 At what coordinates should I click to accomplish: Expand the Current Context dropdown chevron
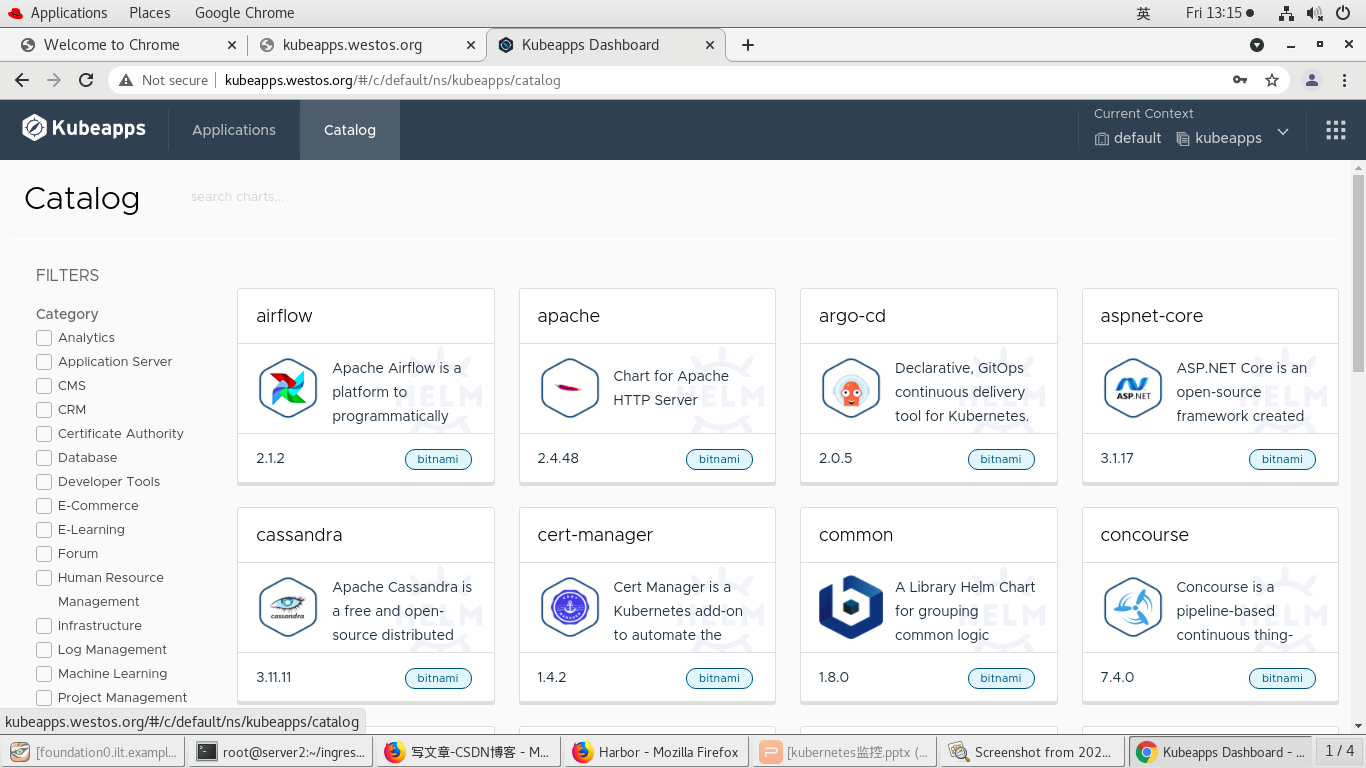point(1283,132)
